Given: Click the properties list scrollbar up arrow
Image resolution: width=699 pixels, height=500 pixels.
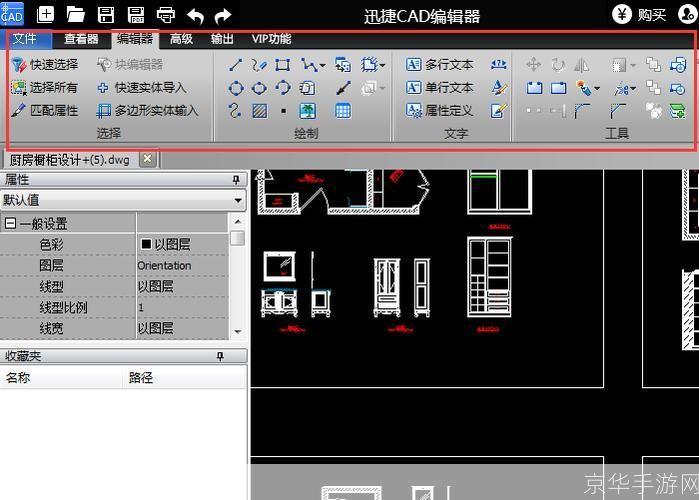Looking at the screenshot, I should pyautogui.click(x=238, y=221).
